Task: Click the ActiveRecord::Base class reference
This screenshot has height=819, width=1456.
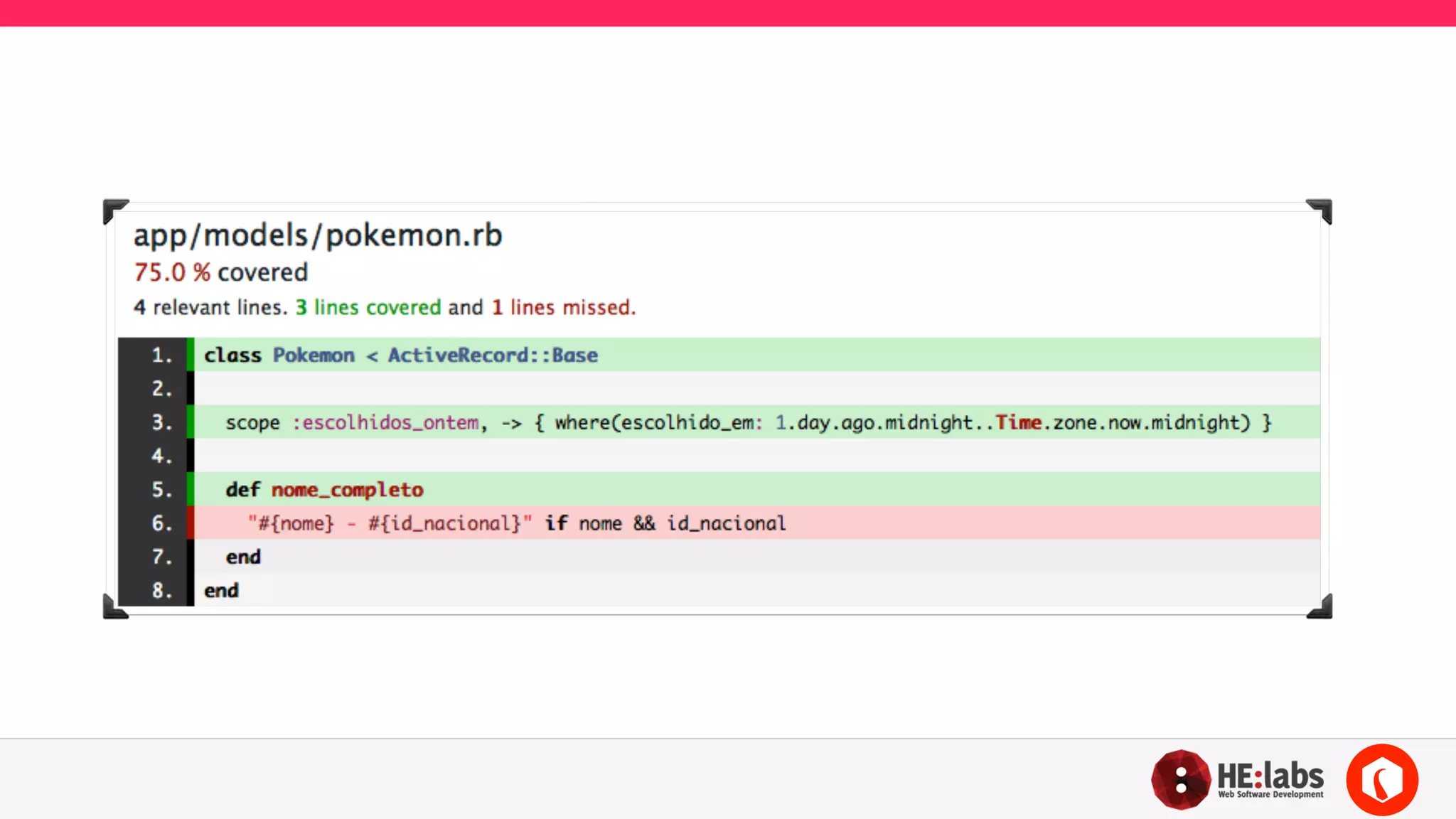Action: tap(493, 355)
